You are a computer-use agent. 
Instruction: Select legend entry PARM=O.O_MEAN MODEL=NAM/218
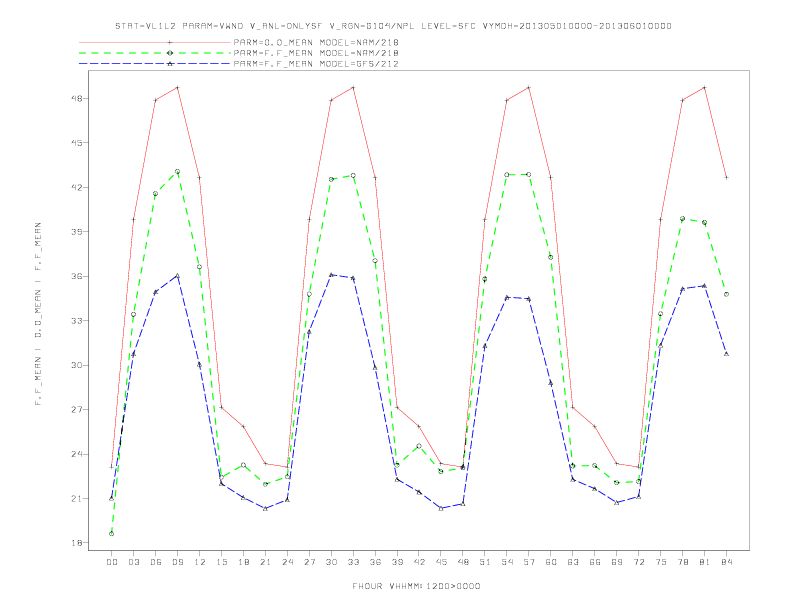point(316,42)
